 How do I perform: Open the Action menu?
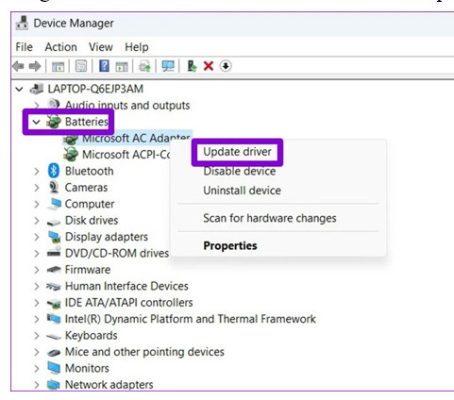pos(61,47)
